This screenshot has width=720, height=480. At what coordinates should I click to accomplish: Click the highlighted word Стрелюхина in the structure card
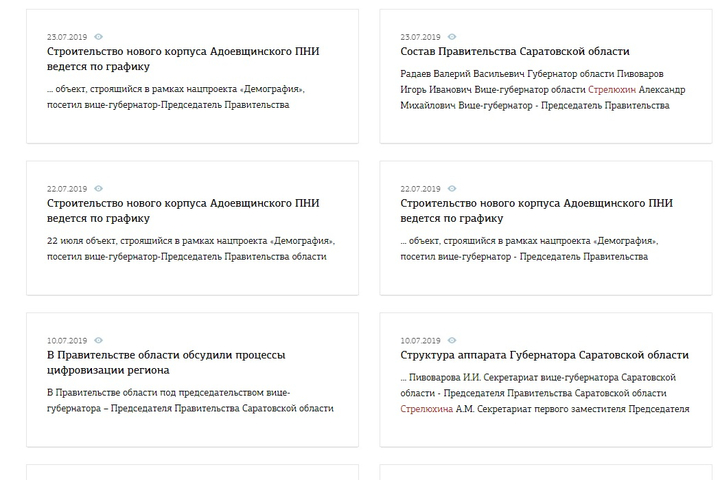pyautogui.click(x=427, y=409)
